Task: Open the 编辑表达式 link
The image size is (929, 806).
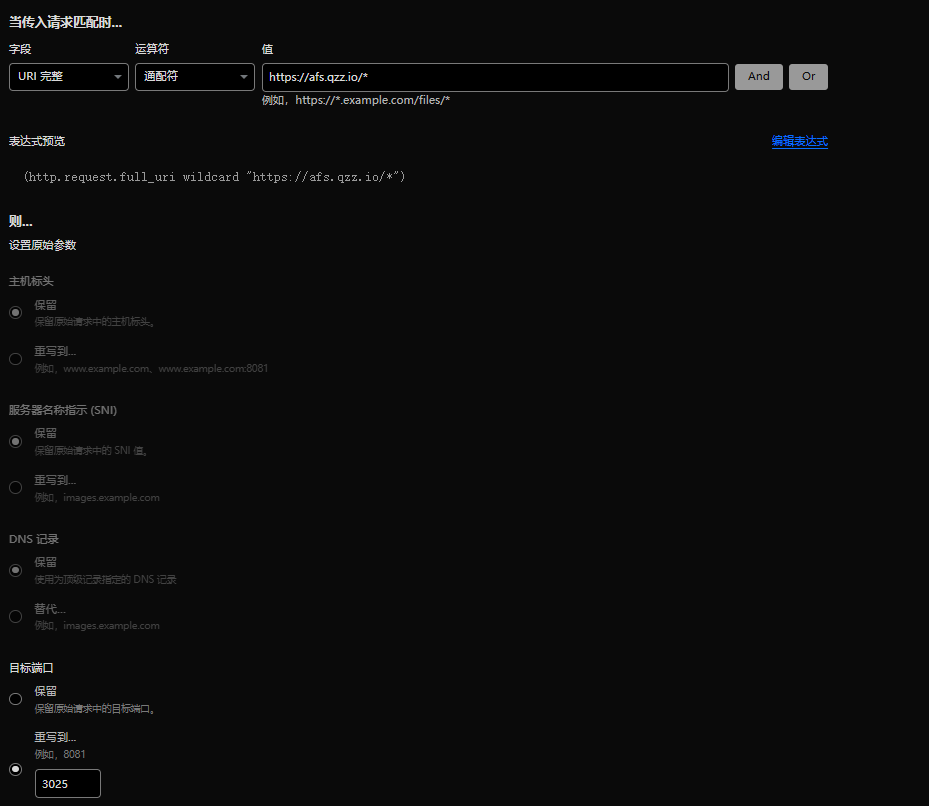Action: [799, 142]
